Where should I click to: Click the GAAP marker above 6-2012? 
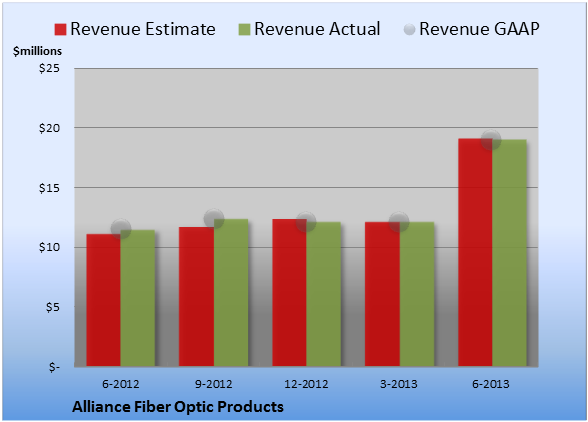pos(121,228)
